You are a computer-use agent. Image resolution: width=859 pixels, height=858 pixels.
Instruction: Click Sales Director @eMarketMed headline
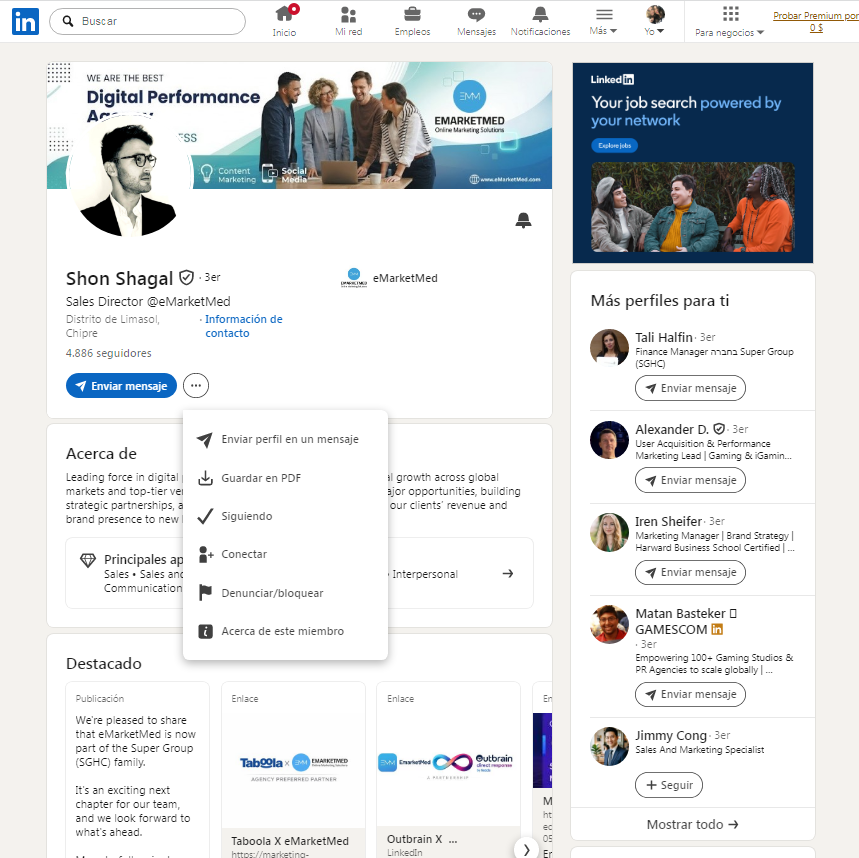148,301
